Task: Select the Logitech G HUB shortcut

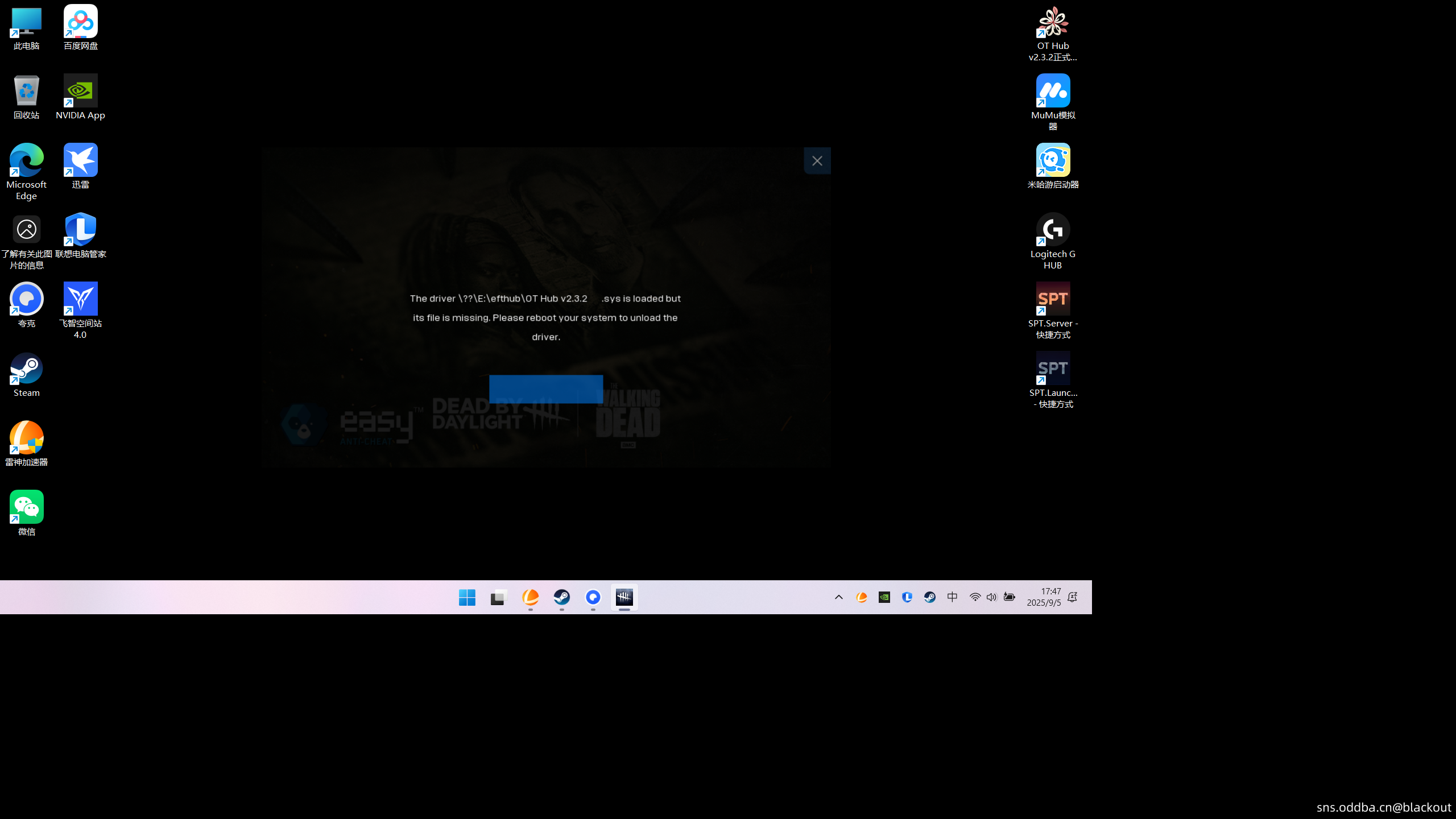Action: [x=1053, y=241]
